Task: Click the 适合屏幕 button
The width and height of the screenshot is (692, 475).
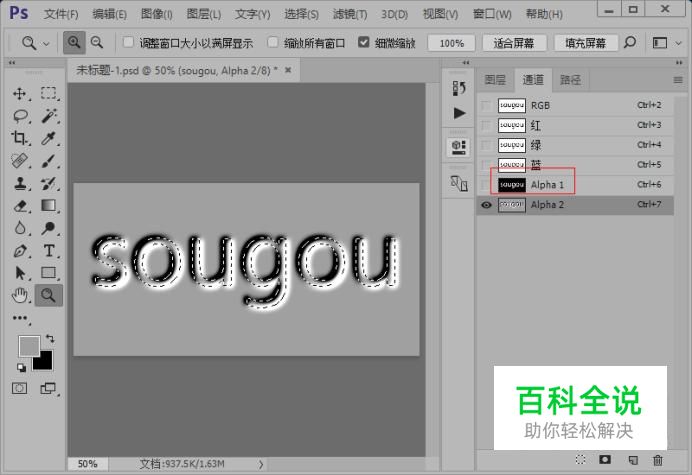Action: coord(514,43)
